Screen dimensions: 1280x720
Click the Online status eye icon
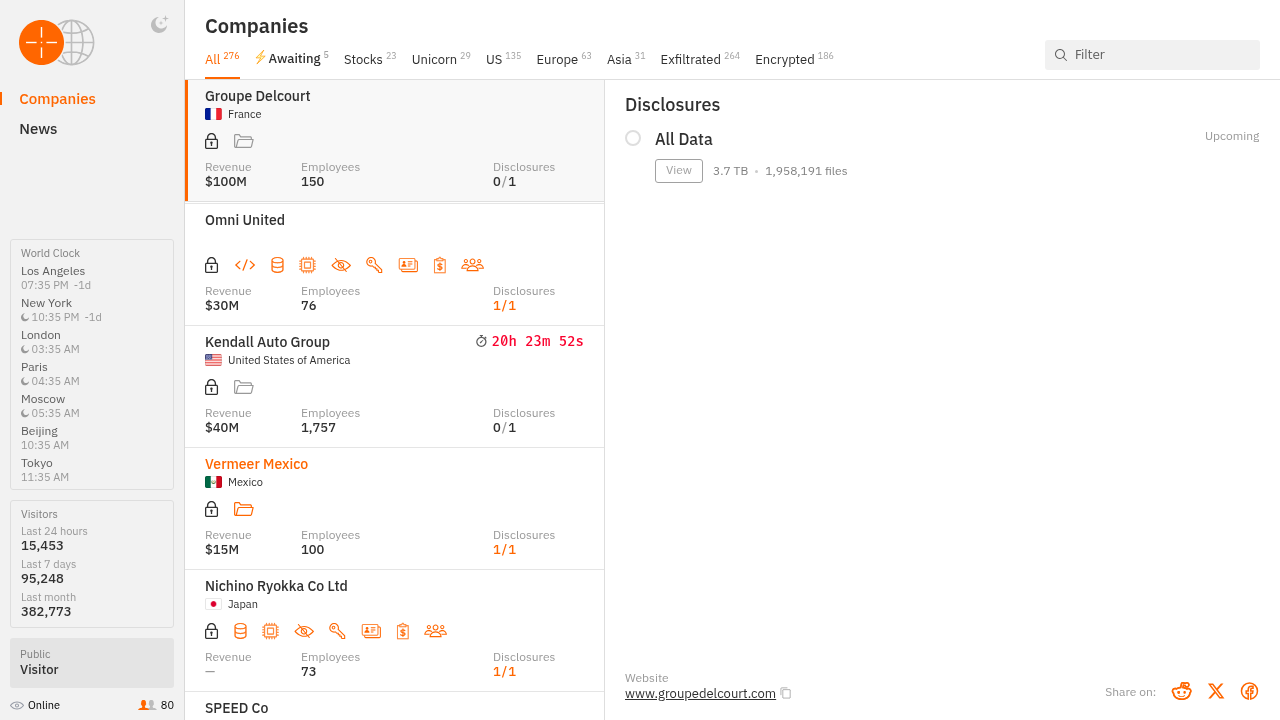(x=17, y=705)
